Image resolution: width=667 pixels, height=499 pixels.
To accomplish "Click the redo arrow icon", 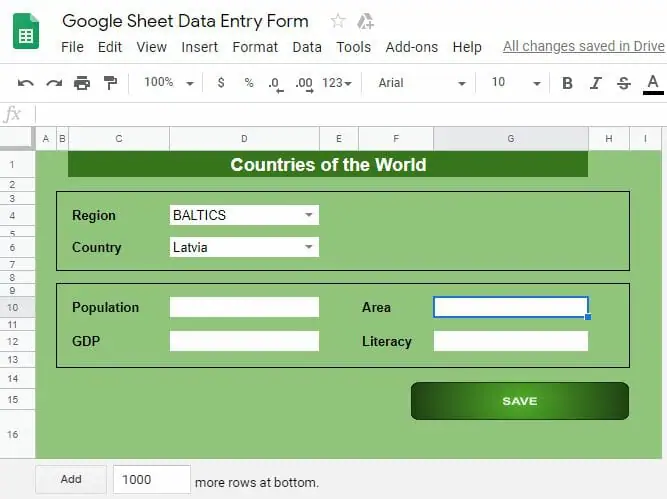I will point(54,83).
